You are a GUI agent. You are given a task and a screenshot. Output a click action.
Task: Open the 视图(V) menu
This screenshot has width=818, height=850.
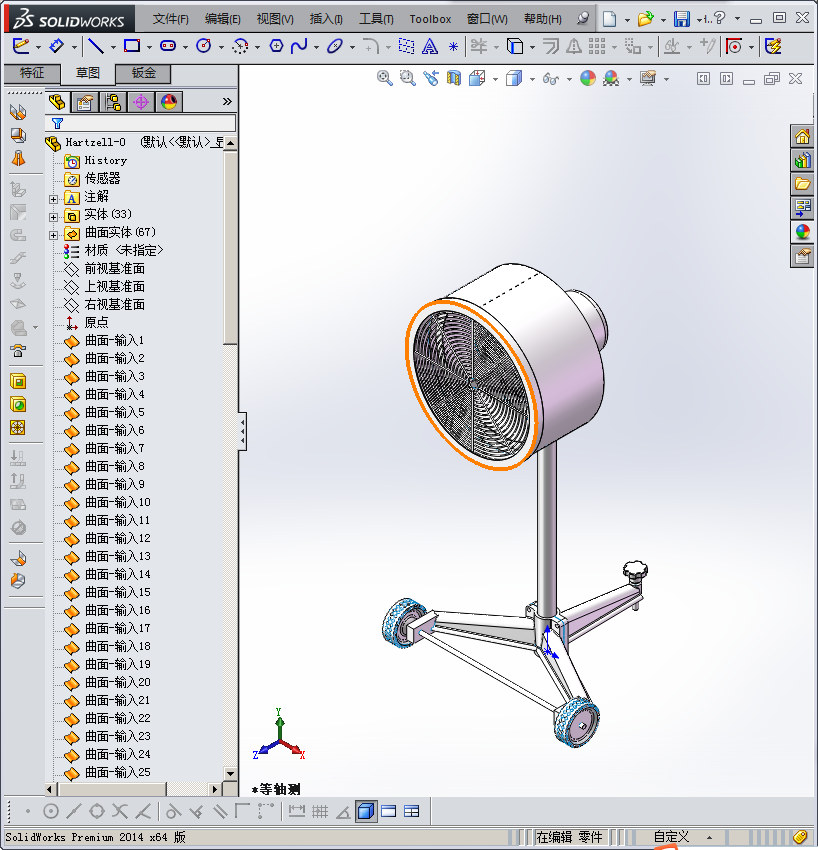pos(275,19)
